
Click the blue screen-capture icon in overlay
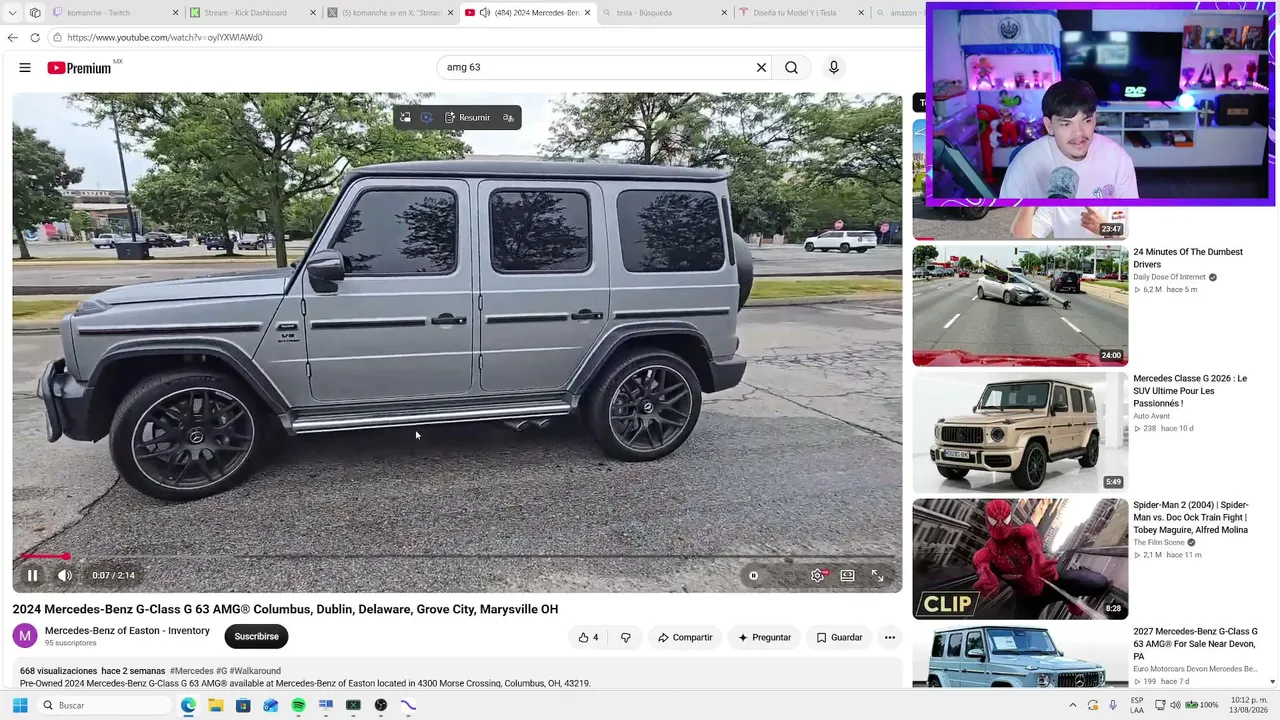(x=427, y=118)
